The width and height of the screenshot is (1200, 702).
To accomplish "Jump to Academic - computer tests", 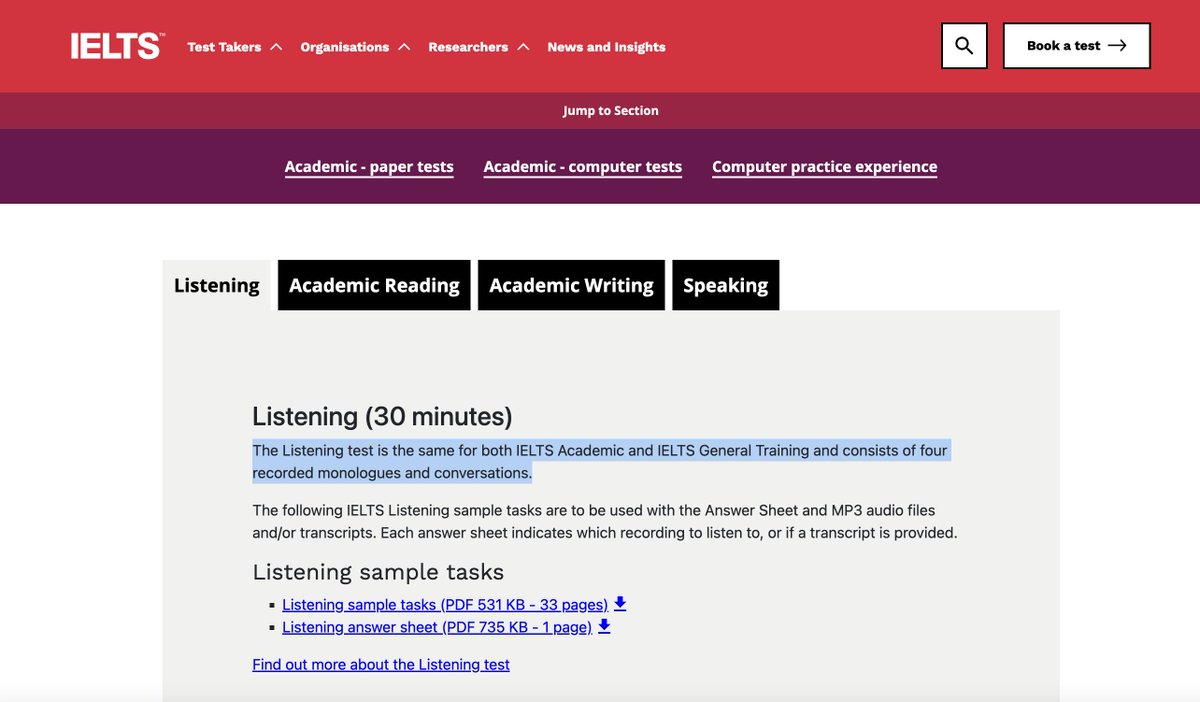I will click(x=583, y=167).
